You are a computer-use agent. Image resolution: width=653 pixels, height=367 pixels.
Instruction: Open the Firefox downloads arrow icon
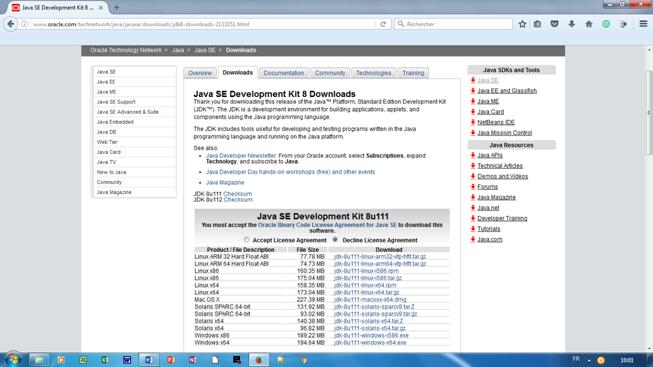click(571, 24)
